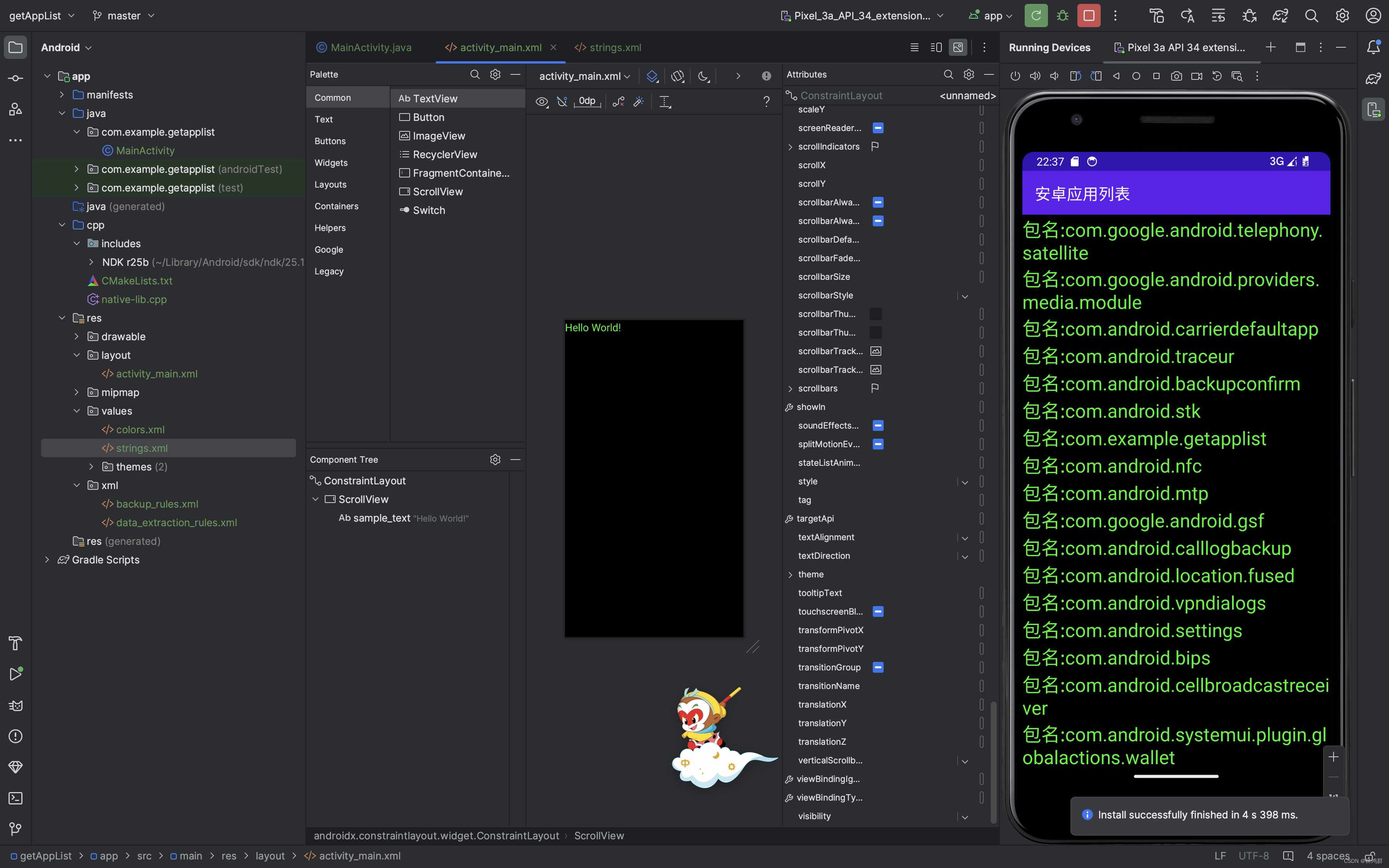Start debugging with the bug icon
The height and width of the screenshot is (868, 1389).
(x=1062, y=15)
